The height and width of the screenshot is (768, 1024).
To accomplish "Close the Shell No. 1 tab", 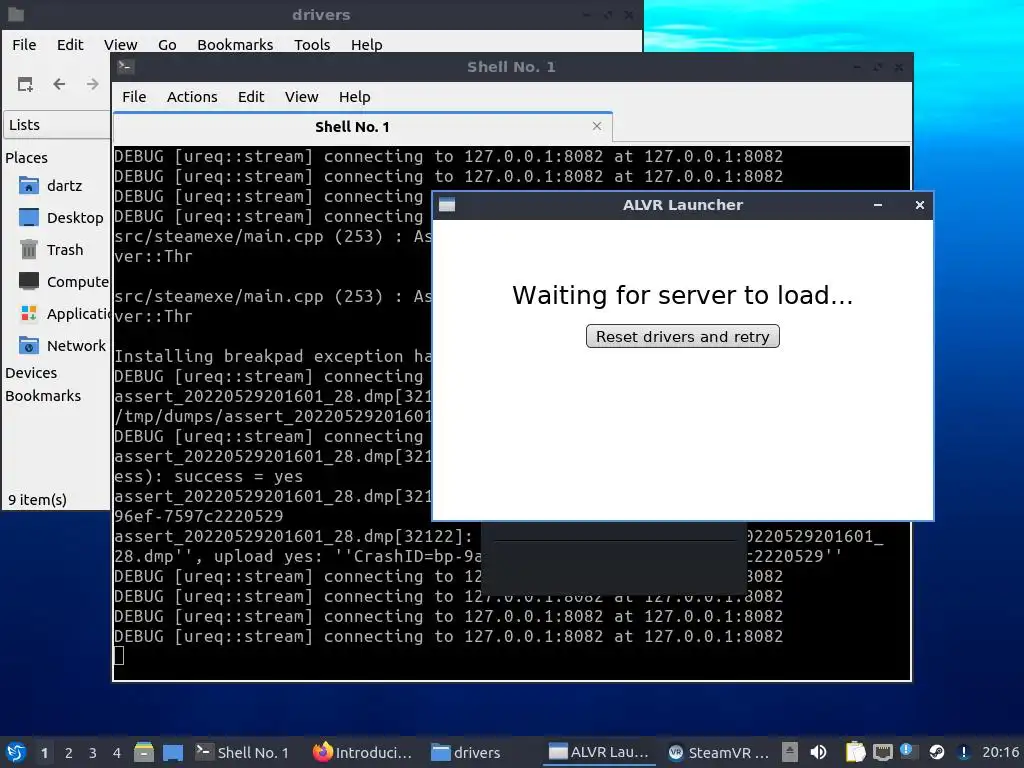I will 596,126.
